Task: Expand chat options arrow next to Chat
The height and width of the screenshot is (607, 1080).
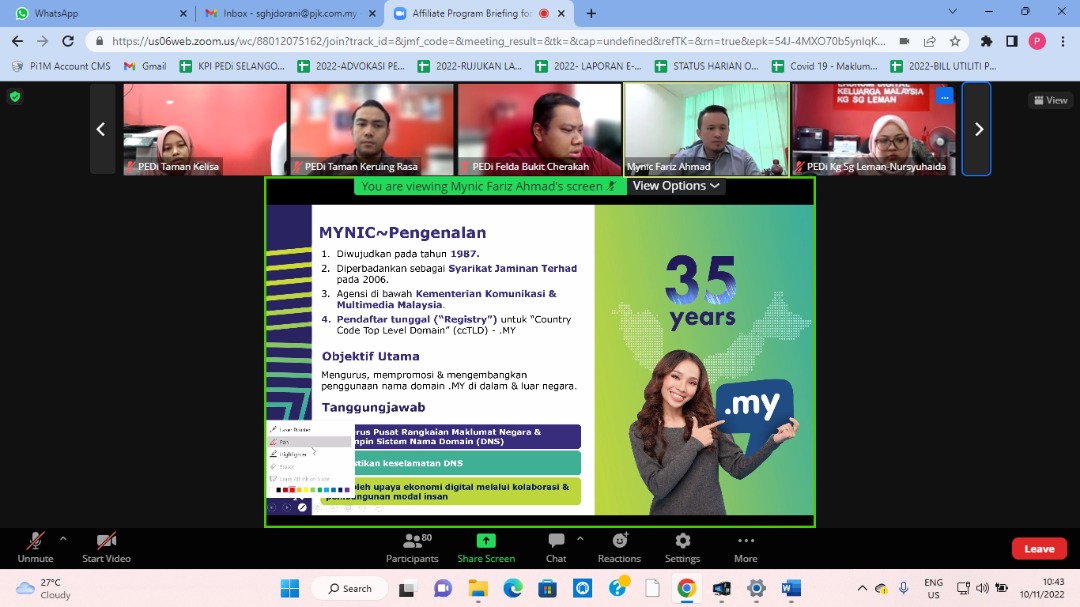Action: coord(580,539)
